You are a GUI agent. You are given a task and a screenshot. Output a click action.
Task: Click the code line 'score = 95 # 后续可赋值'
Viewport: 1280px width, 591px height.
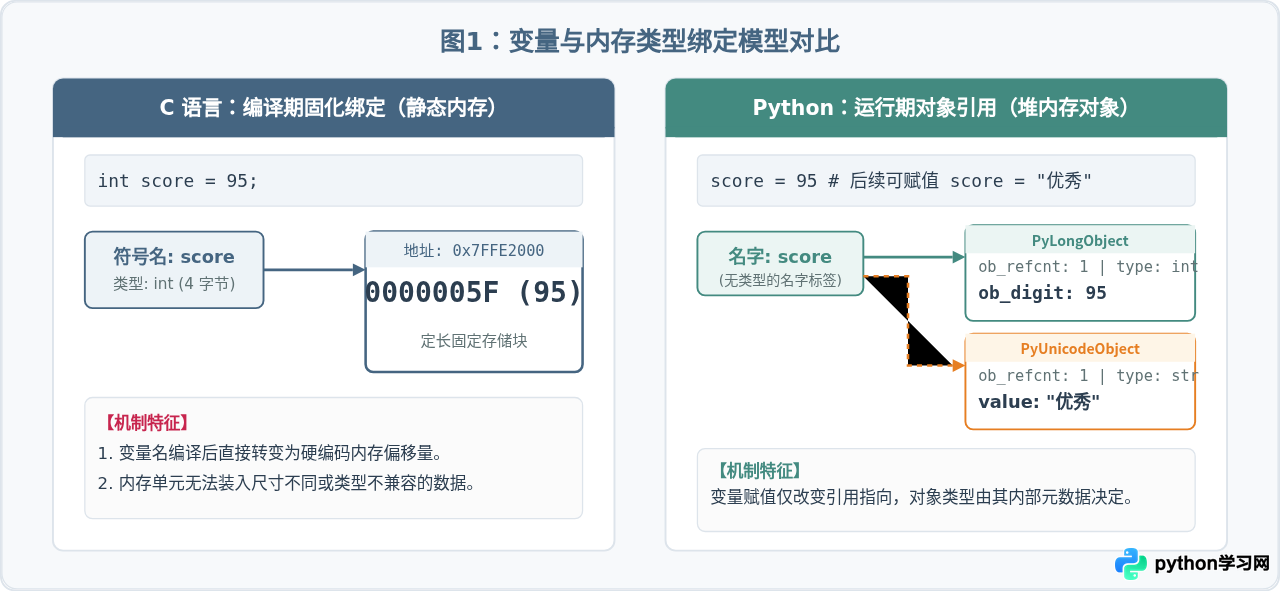tap(901, 181)
